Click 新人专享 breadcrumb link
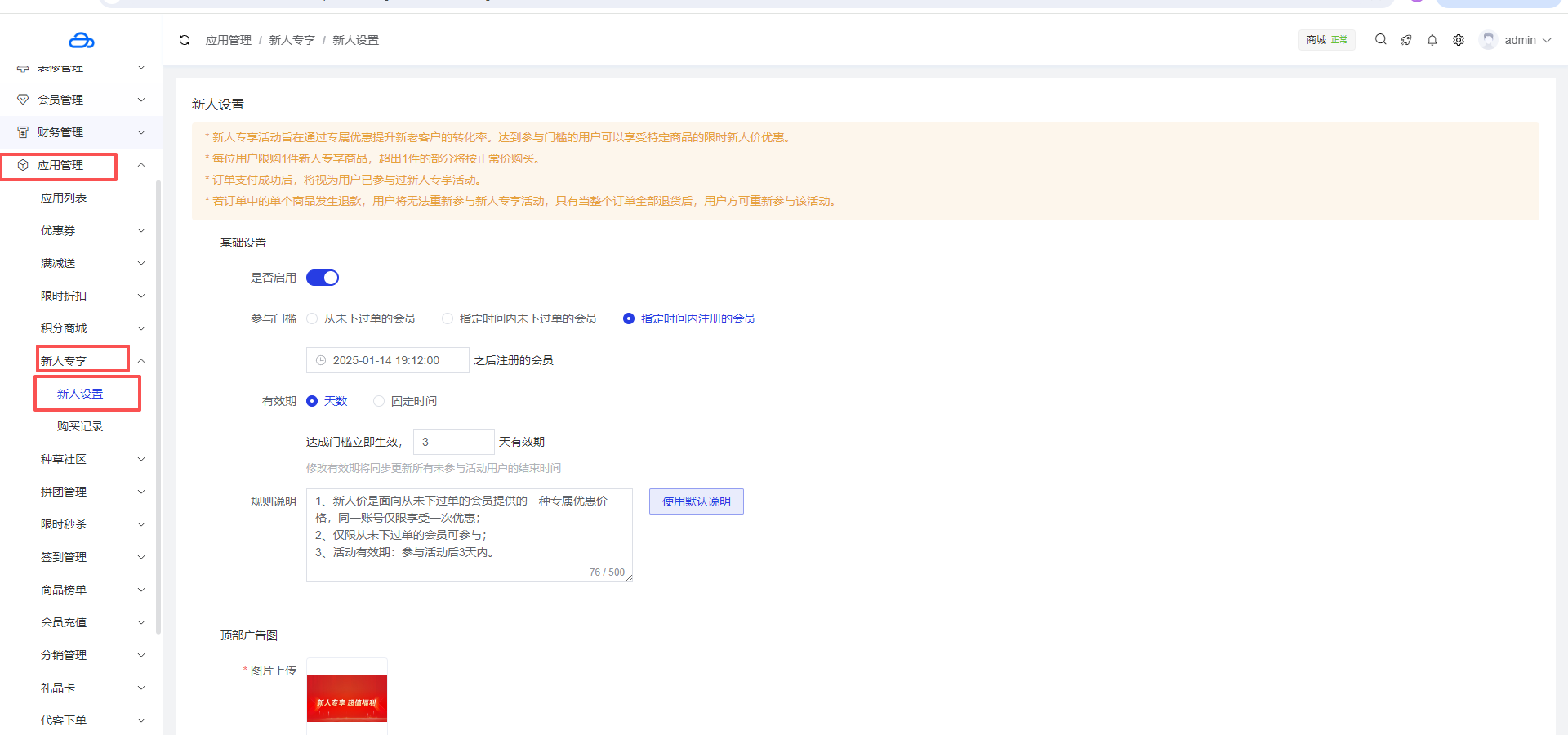1568x735 pixels. click(292, 40)
